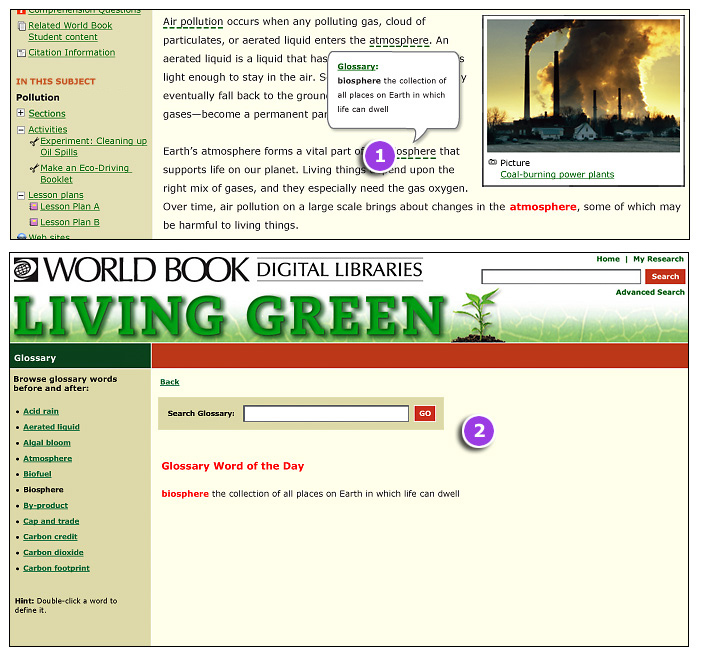
Task: Click the Search Glossary input field
Action: click(326, 414)
